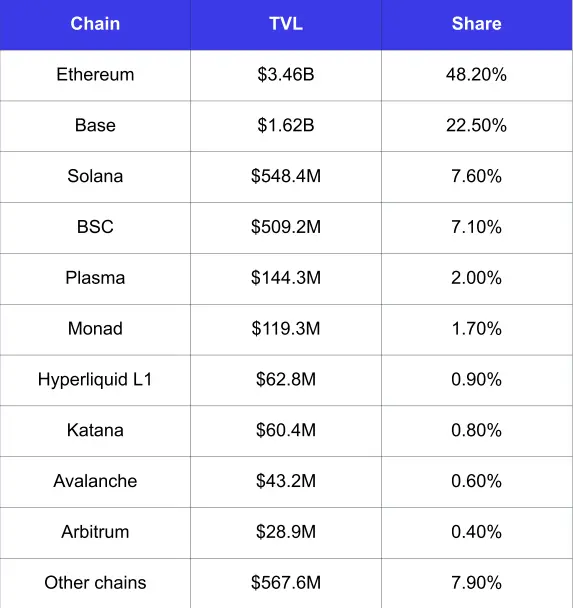Click the Other chains cell
573x608 pixels.
click(95, 582)
